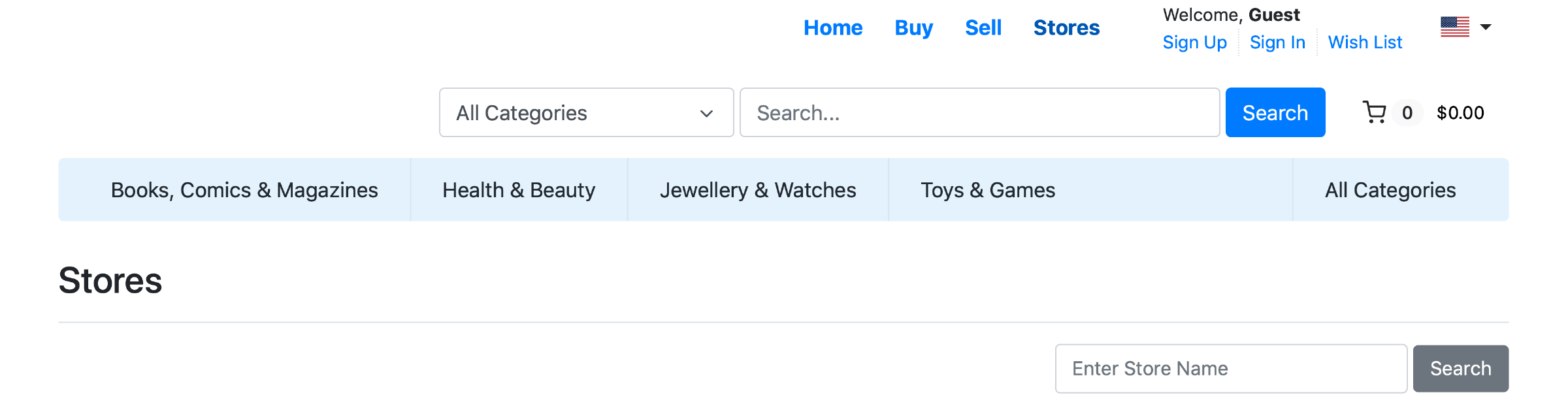The image size is (1568, 401).
Task: Focus the Enter Store Name field
Action: 1231,368
